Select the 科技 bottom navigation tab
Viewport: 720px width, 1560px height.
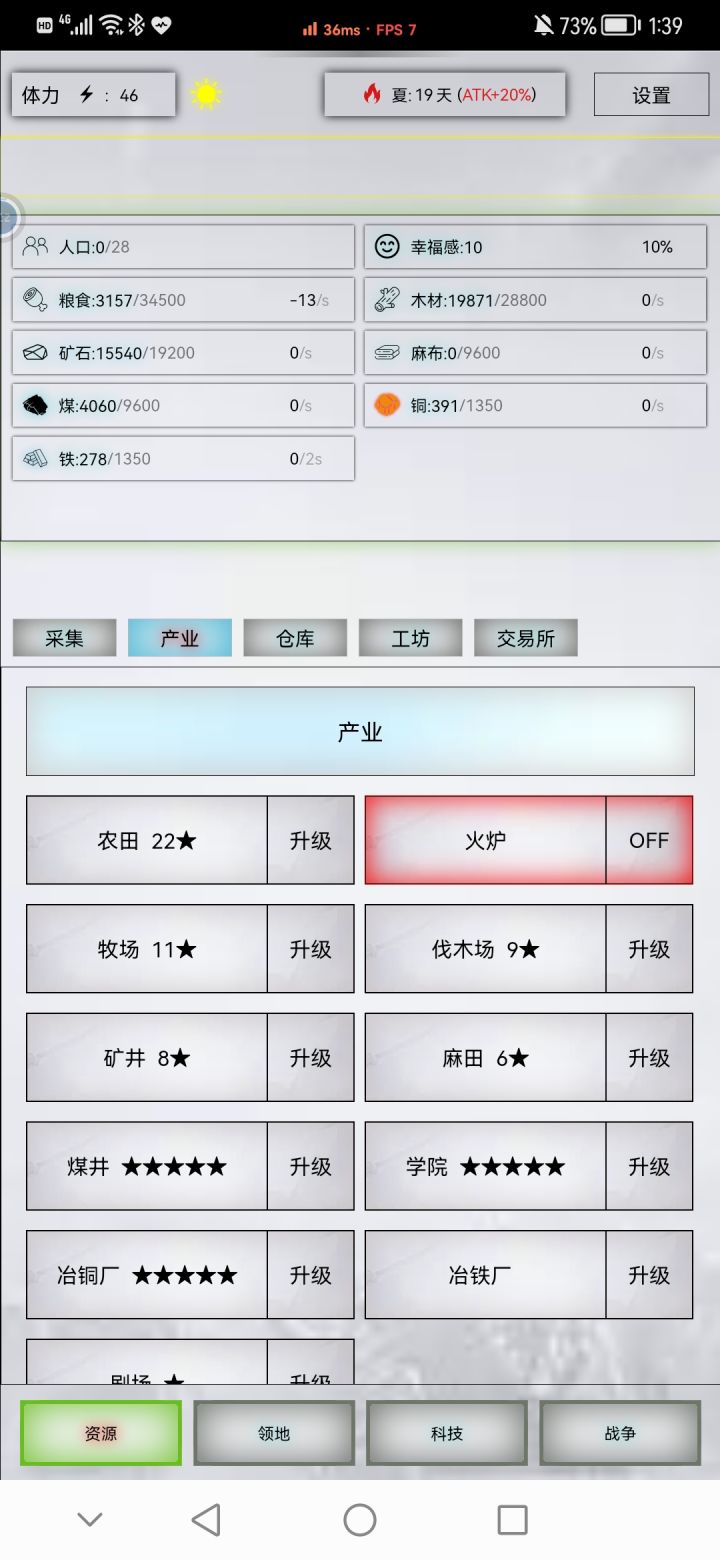[447, 1433]
